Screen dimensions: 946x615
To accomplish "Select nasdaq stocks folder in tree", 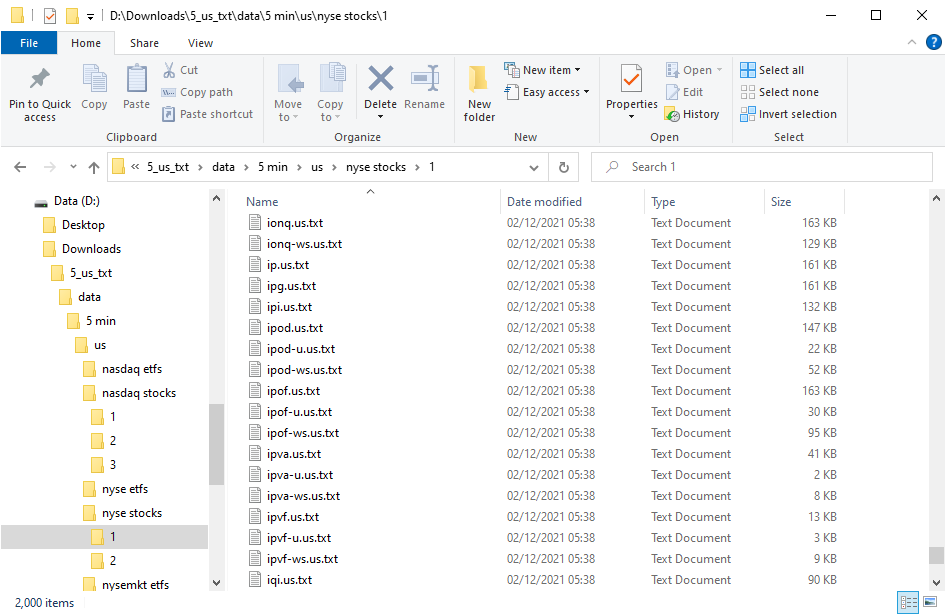I will (138, 393).
